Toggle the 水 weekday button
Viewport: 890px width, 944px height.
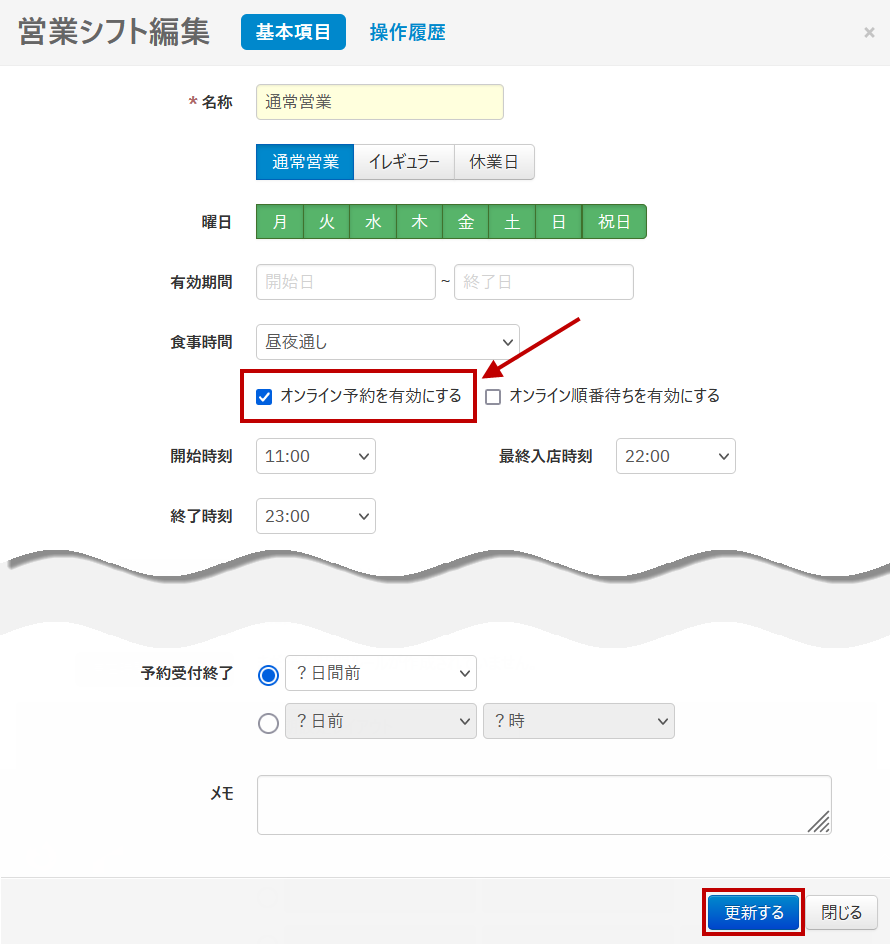[x=373, y=222]
